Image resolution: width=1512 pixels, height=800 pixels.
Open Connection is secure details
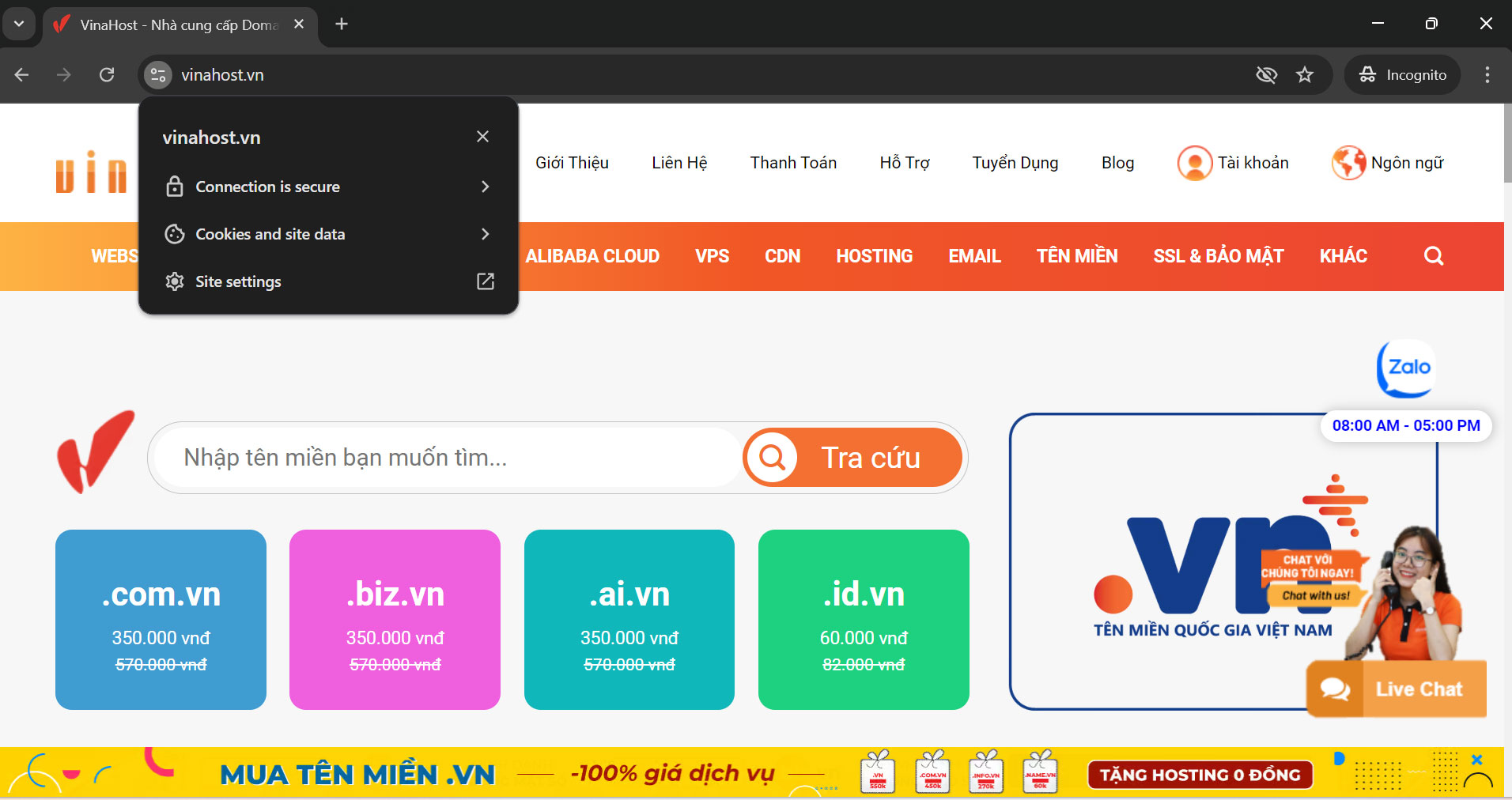pos(328,187)
